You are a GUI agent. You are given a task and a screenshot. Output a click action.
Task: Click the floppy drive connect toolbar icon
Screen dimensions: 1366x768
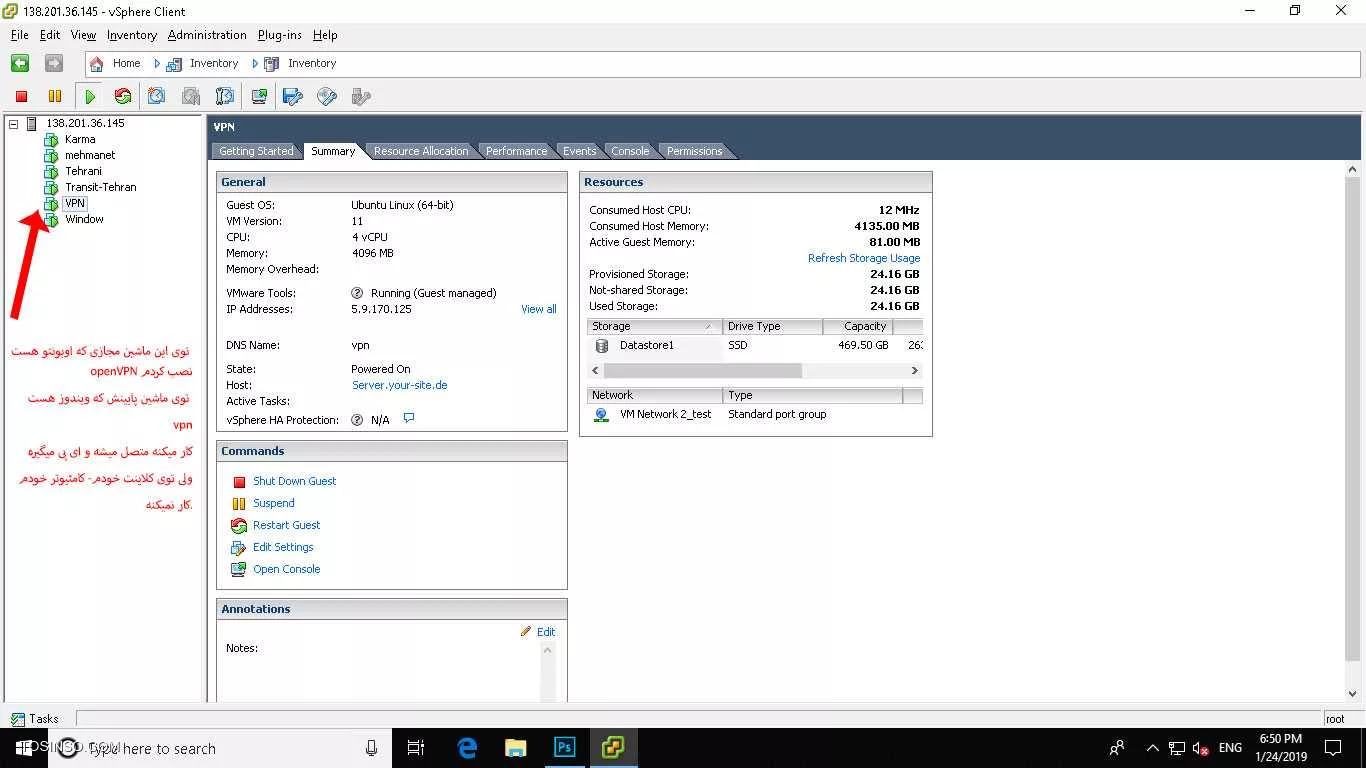(x=293, y=96)
